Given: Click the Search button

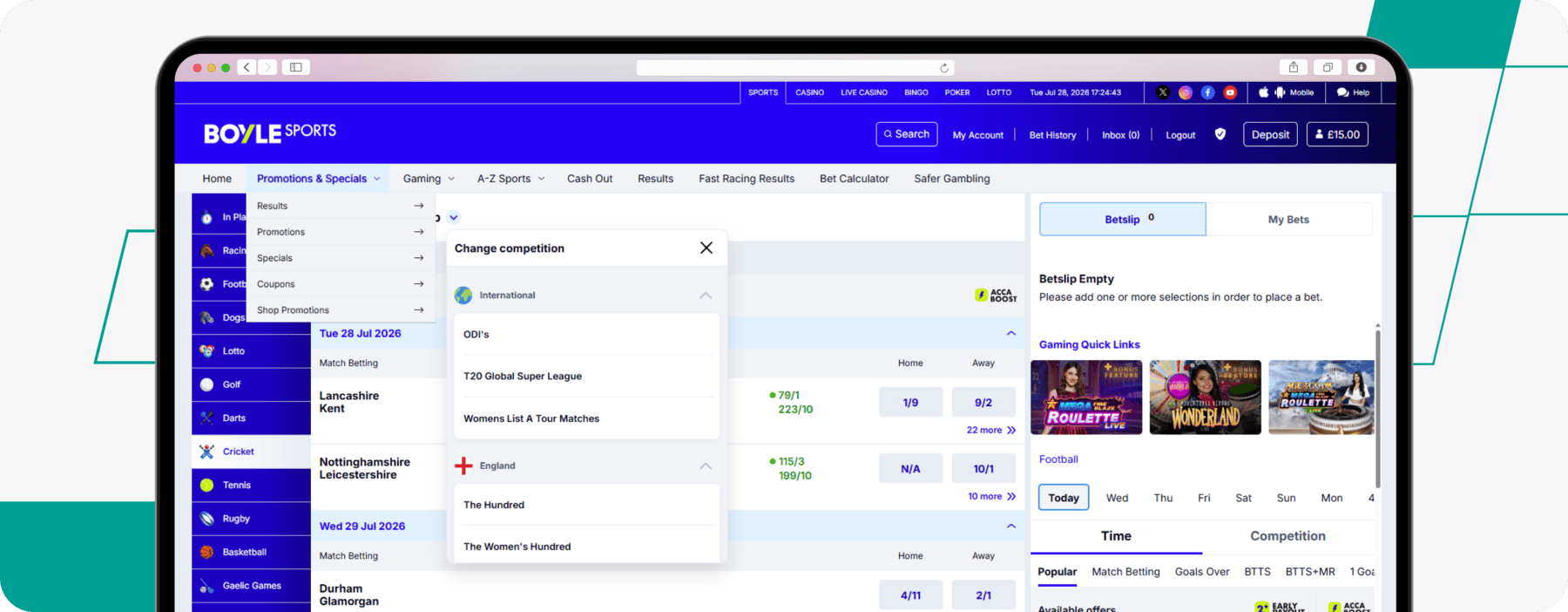Looking at the screenshot, I should [907, 134].
